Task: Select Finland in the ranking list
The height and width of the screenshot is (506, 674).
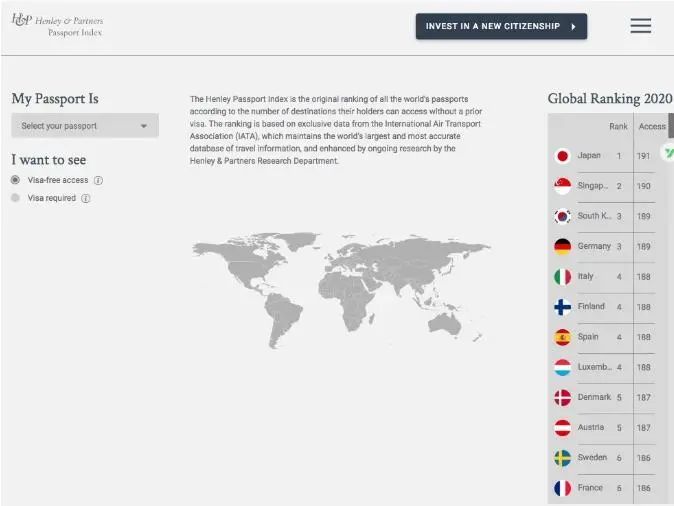Action: point(591,306)
